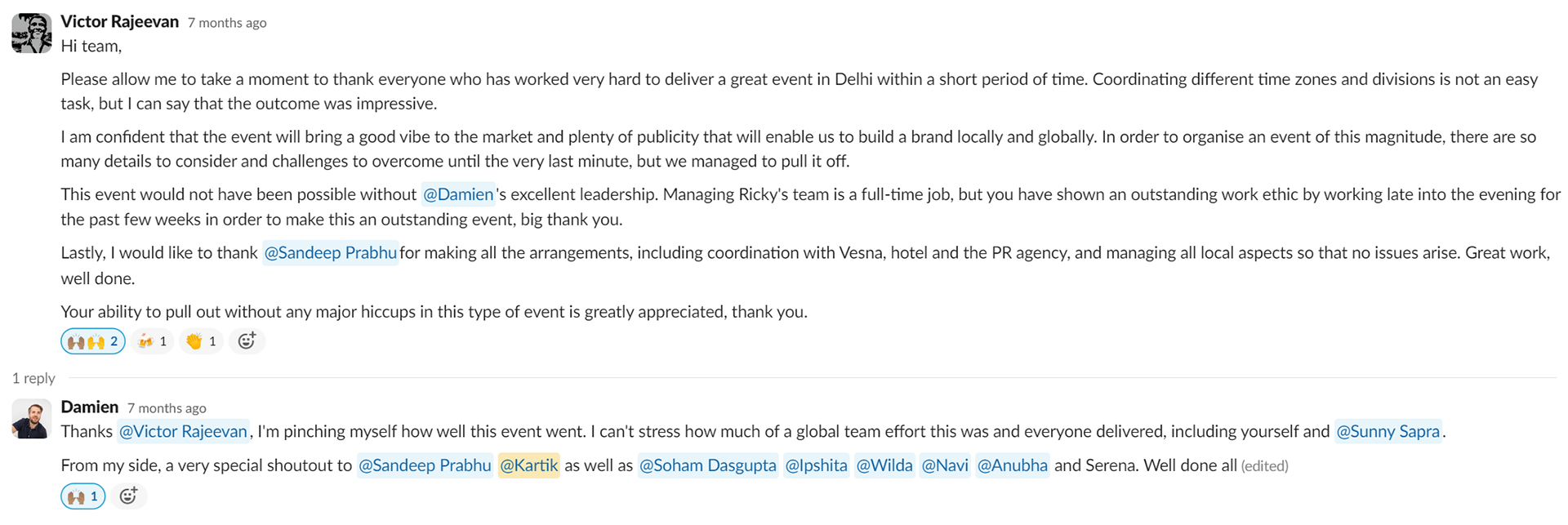
Task: Toggle the clinking beer mugs reaction
Action: 153,341
